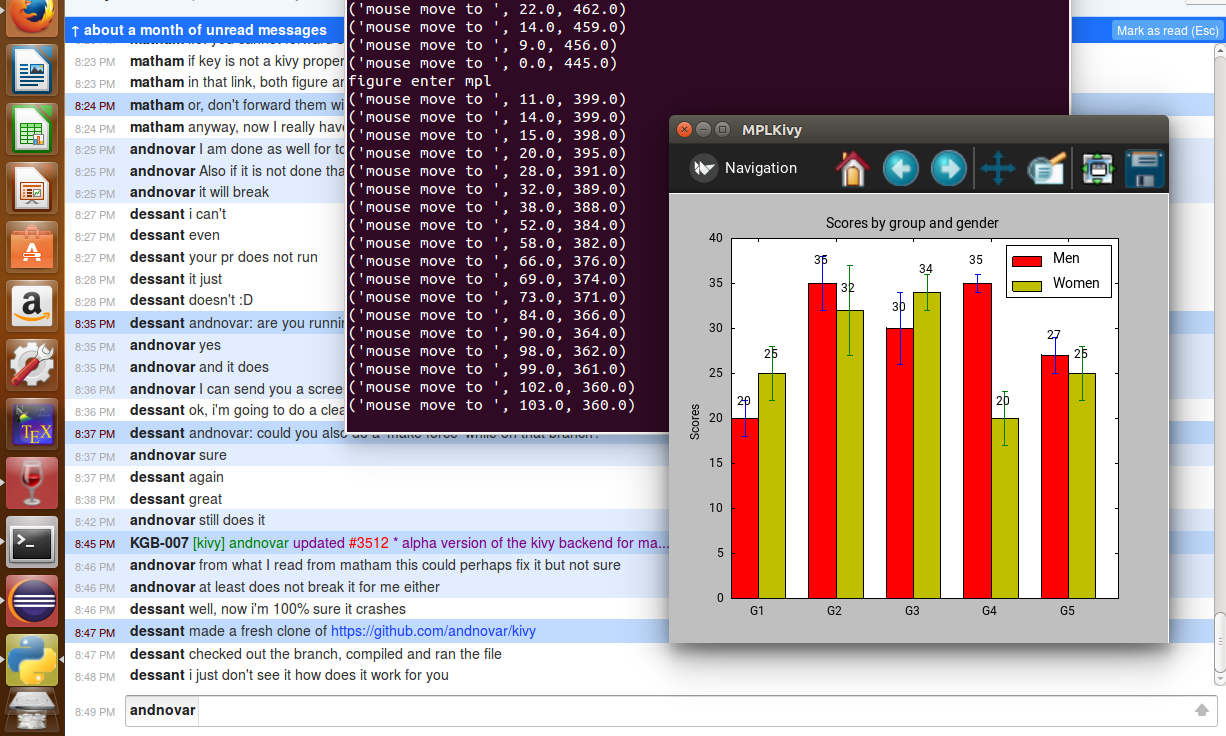
Task: Click the MPLKivy window title bar
Action: (918, 129)
